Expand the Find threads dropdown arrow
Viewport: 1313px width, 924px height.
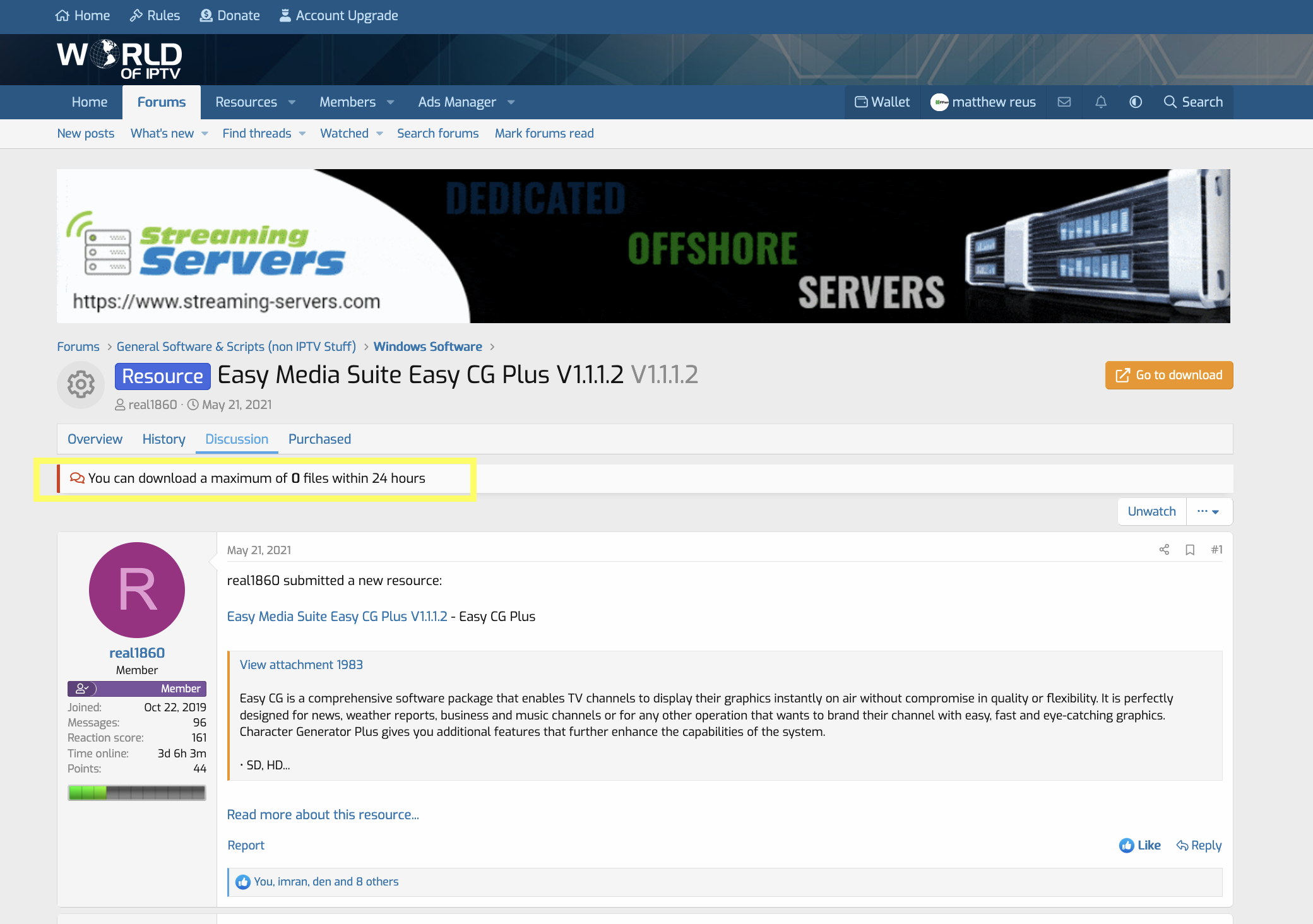pos(302,134)
